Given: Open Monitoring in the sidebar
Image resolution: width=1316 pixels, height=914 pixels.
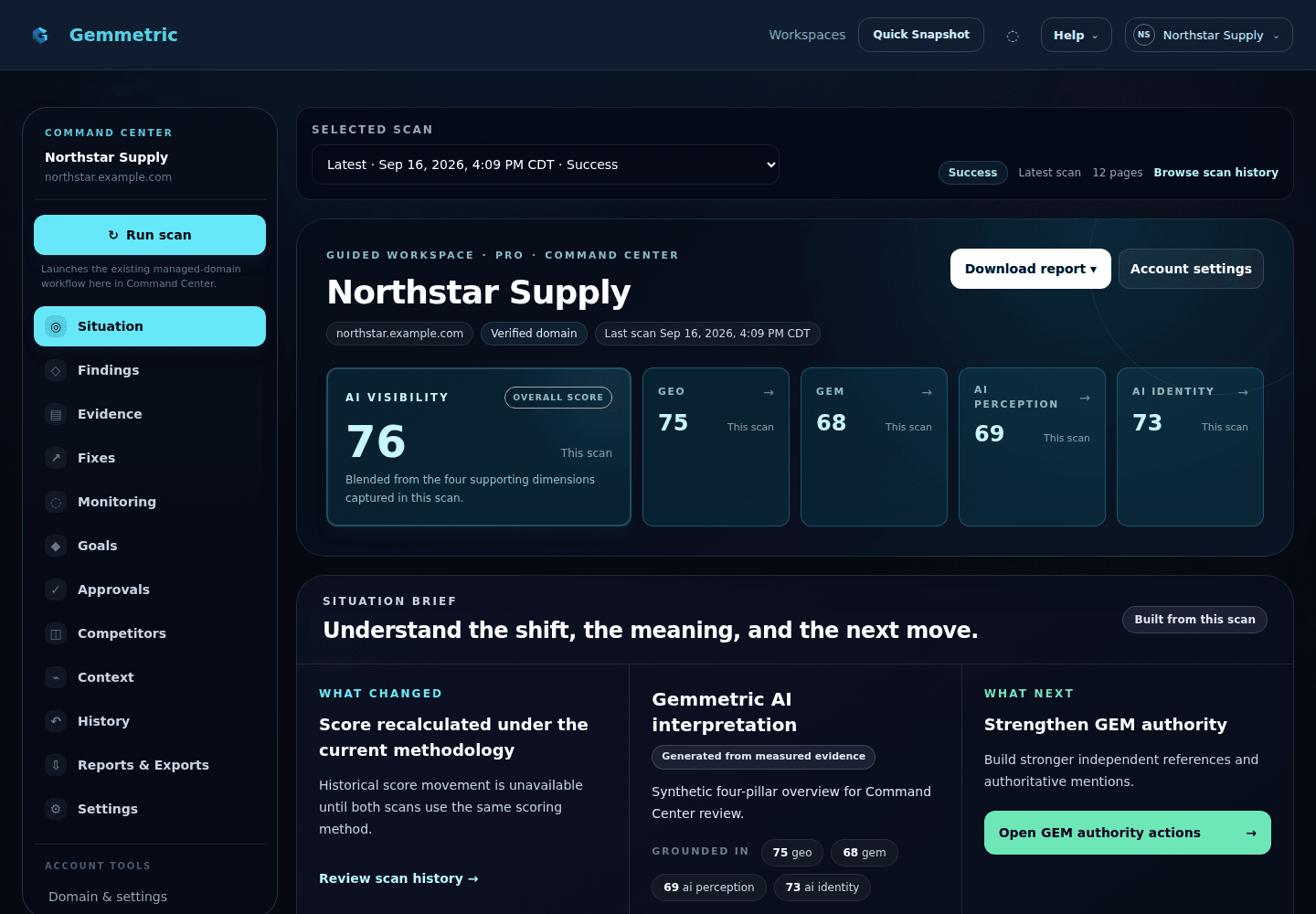Looking at the screenshot, I should pos(150,502).
